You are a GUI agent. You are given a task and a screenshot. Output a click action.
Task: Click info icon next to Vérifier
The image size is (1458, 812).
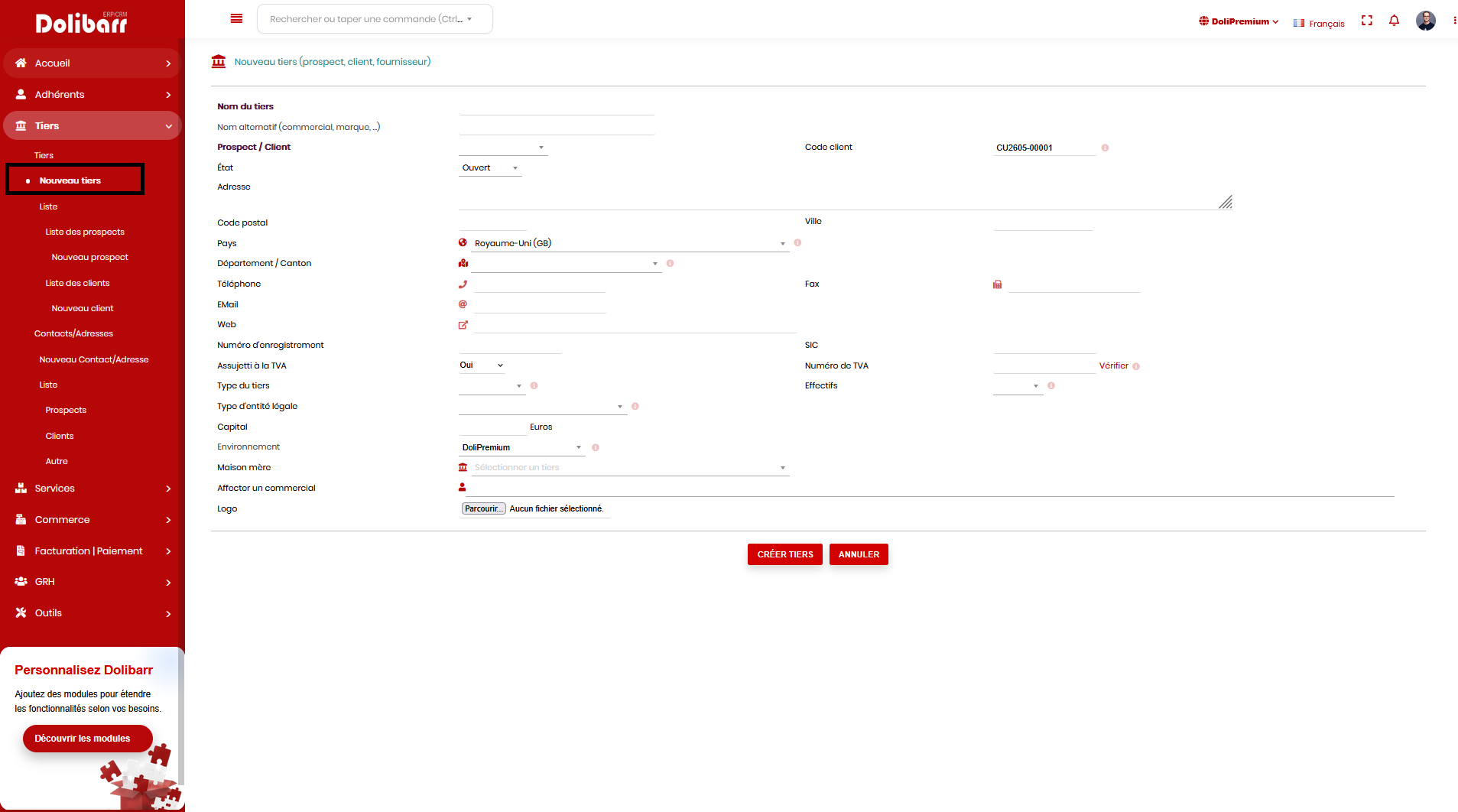(x=1136, y=366)
